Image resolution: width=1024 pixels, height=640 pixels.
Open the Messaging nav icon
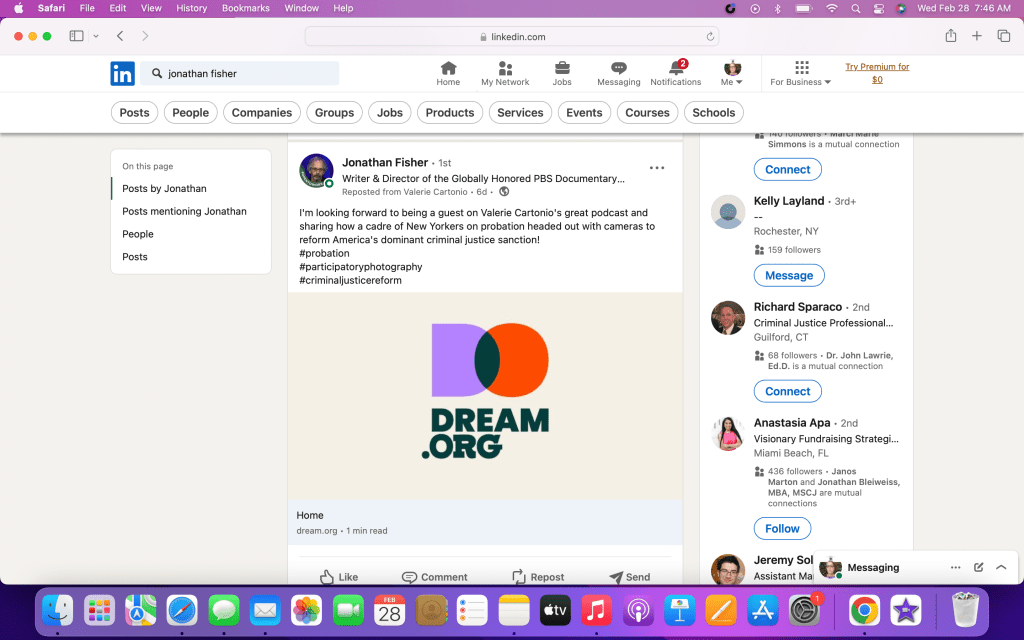point(618,68)
